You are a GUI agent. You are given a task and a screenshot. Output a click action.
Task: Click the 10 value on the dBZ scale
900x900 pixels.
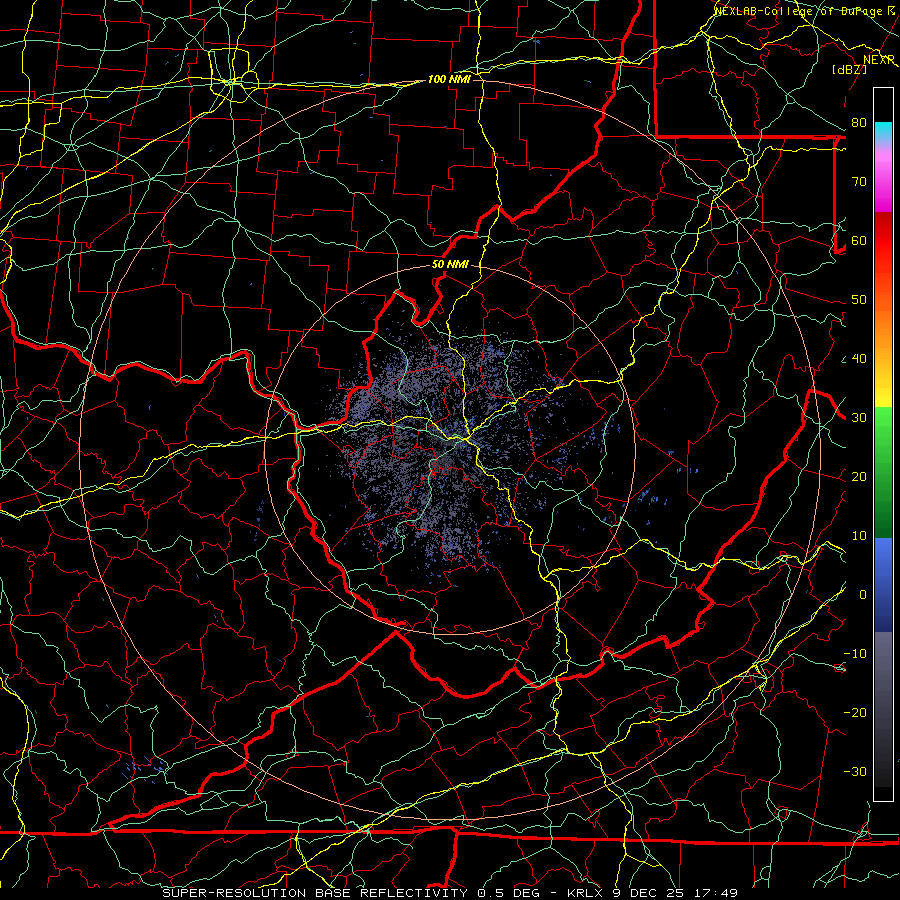[x=859, y=536]
